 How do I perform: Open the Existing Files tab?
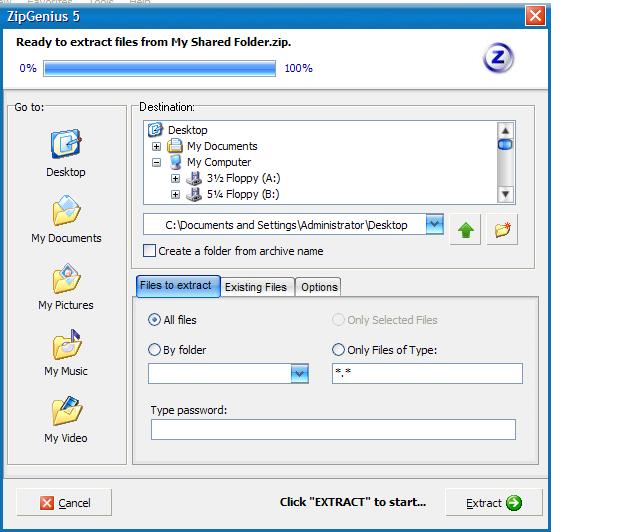point(257,287)
